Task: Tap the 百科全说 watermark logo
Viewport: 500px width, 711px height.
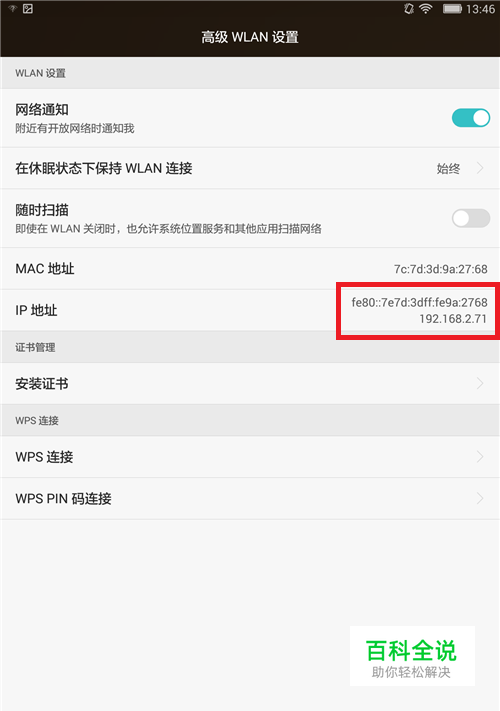Action: click(412, 656)
